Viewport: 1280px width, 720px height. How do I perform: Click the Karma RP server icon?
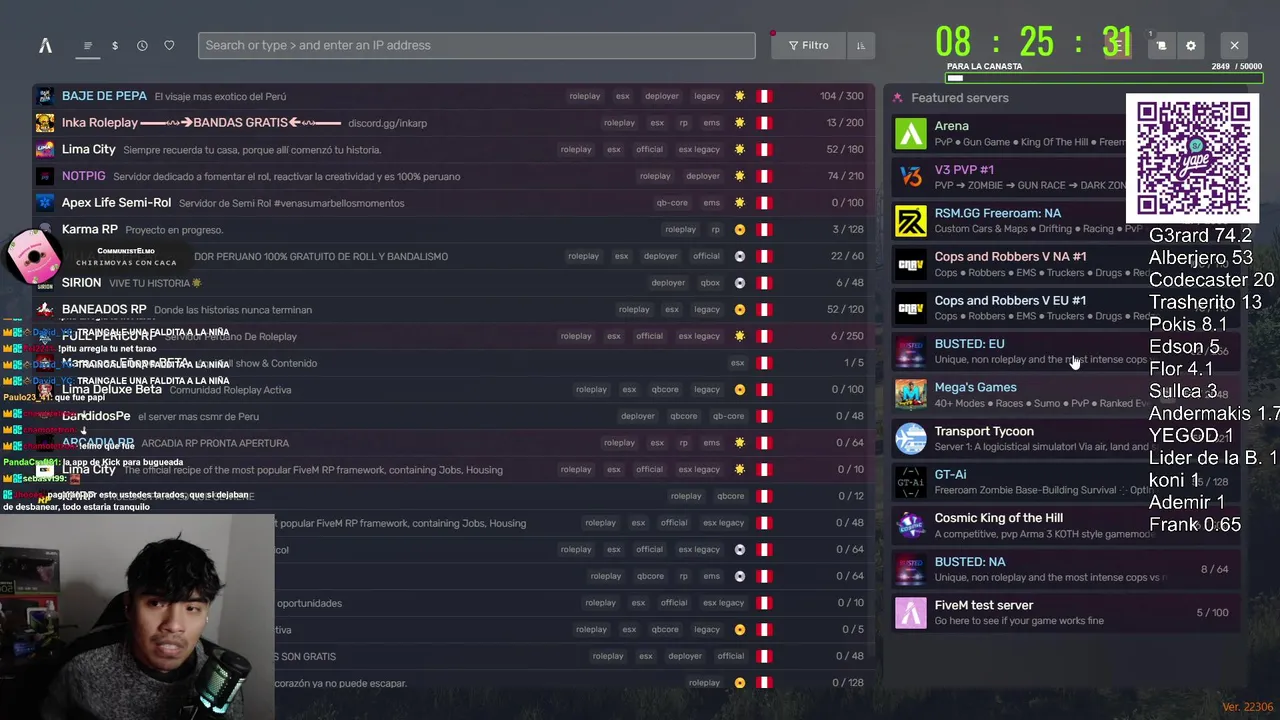pos(45,229)
